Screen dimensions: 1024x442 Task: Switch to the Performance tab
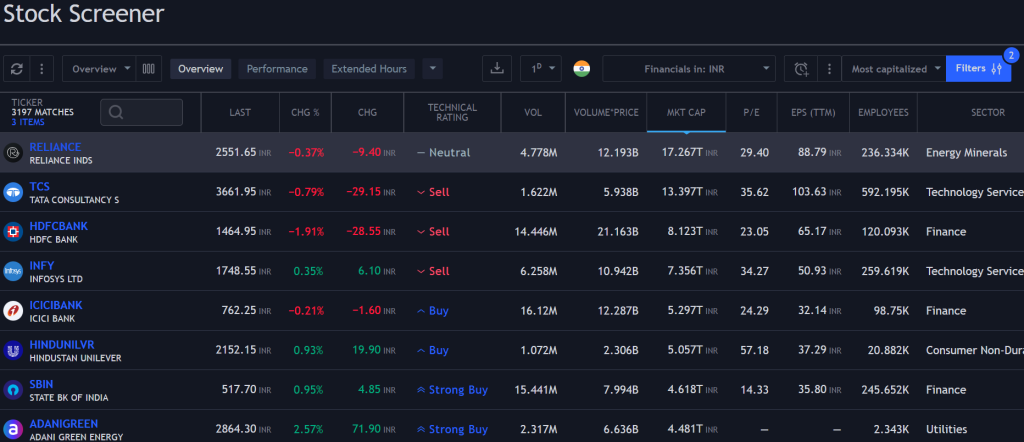[x=277, y=69]
